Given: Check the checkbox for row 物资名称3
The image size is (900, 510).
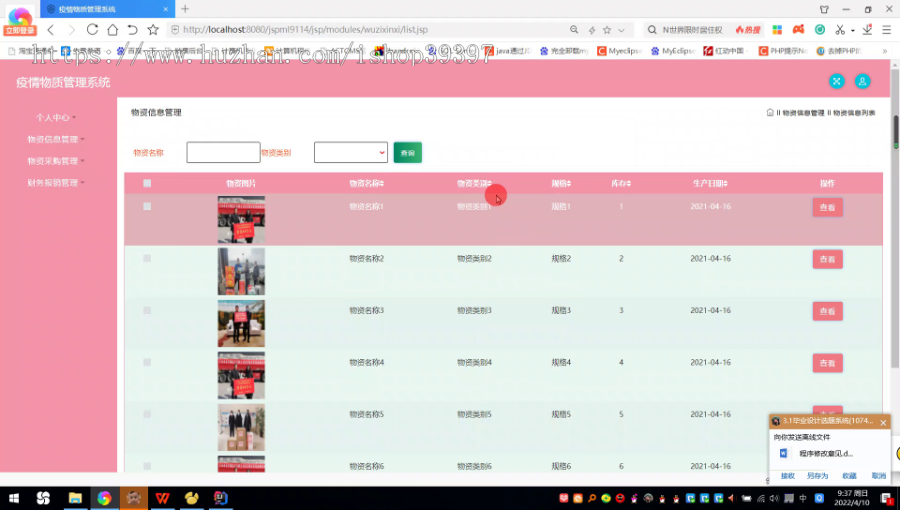Looking at the screenshot, I should (147, 310).
